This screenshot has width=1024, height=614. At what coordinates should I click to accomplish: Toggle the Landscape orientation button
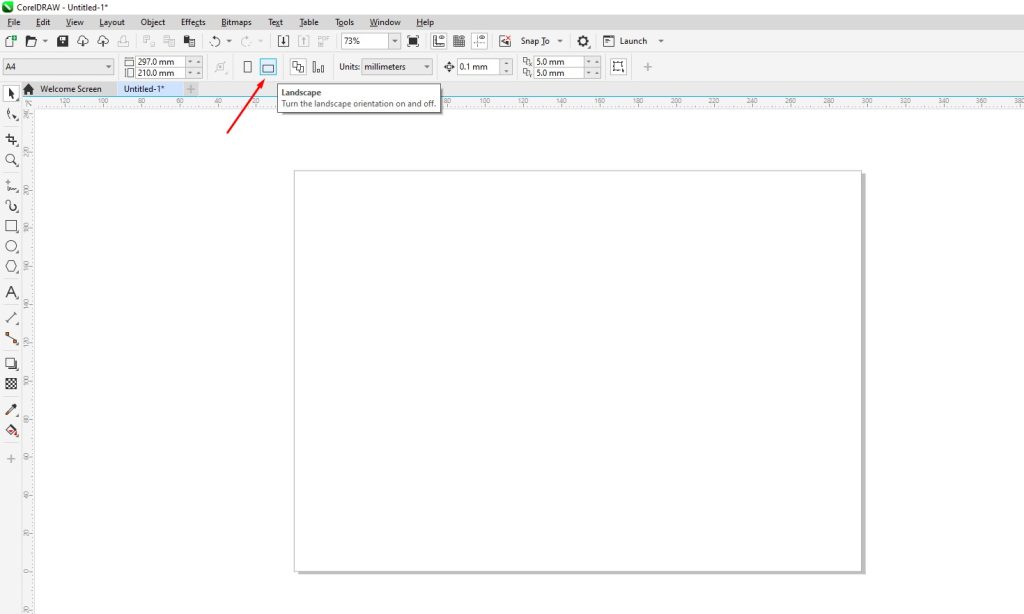click(x=267, y=67)
